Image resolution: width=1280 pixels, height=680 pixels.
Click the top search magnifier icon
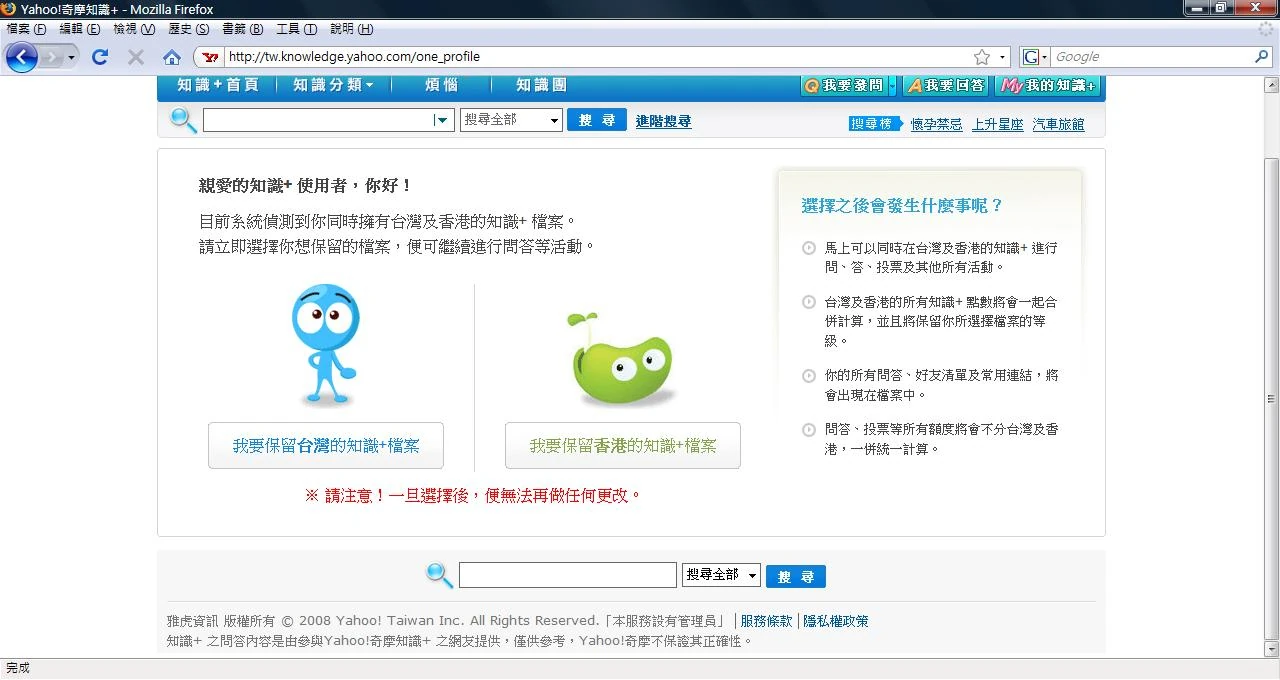click(184, 120)
